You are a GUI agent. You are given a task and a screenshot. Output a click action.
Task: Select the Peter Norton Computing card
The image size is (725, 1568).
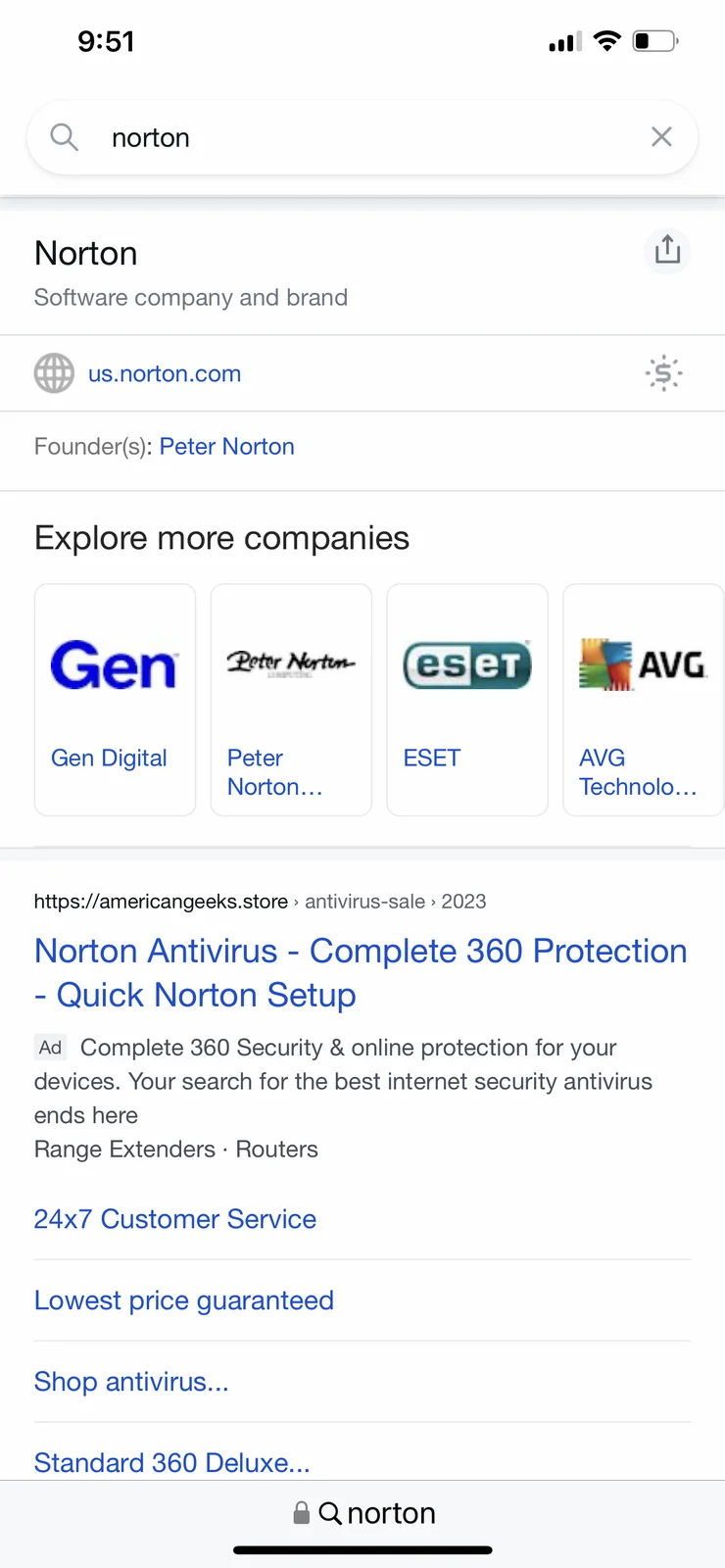[x=291, y=700]
